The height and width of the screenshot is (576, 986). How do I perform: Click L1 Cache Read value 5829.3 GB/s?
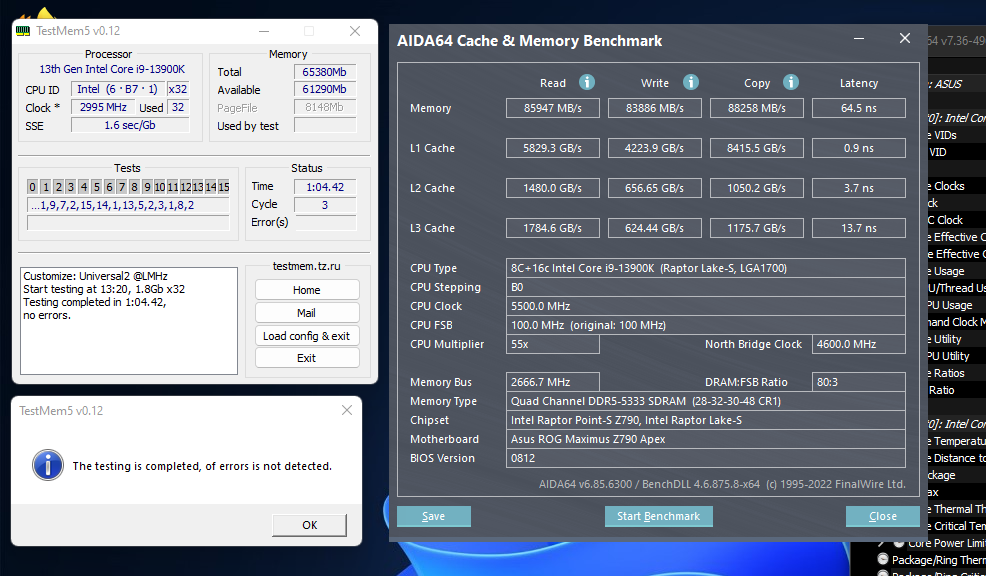click(x=553, y=148)
